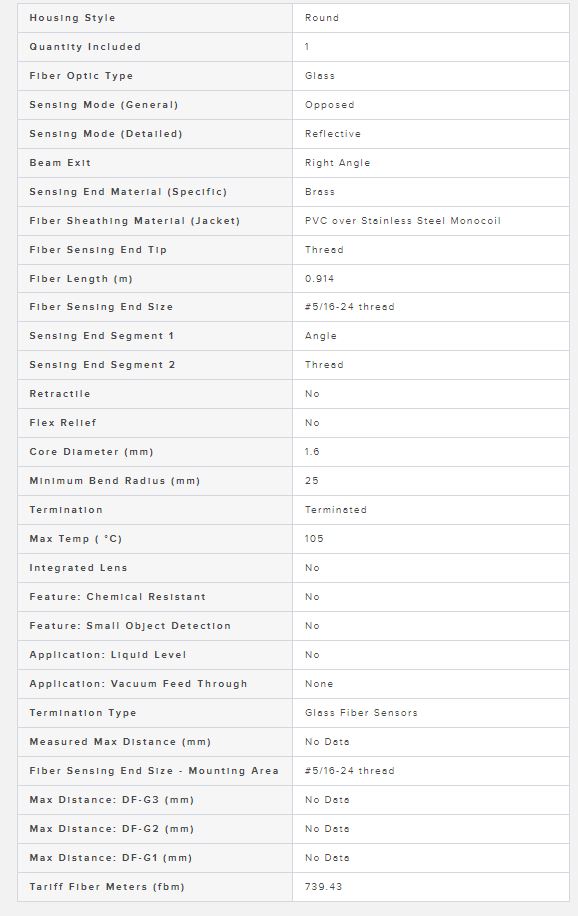Select the Vacuum Feed Through None value
578x916 pixels.
[319, 683]
